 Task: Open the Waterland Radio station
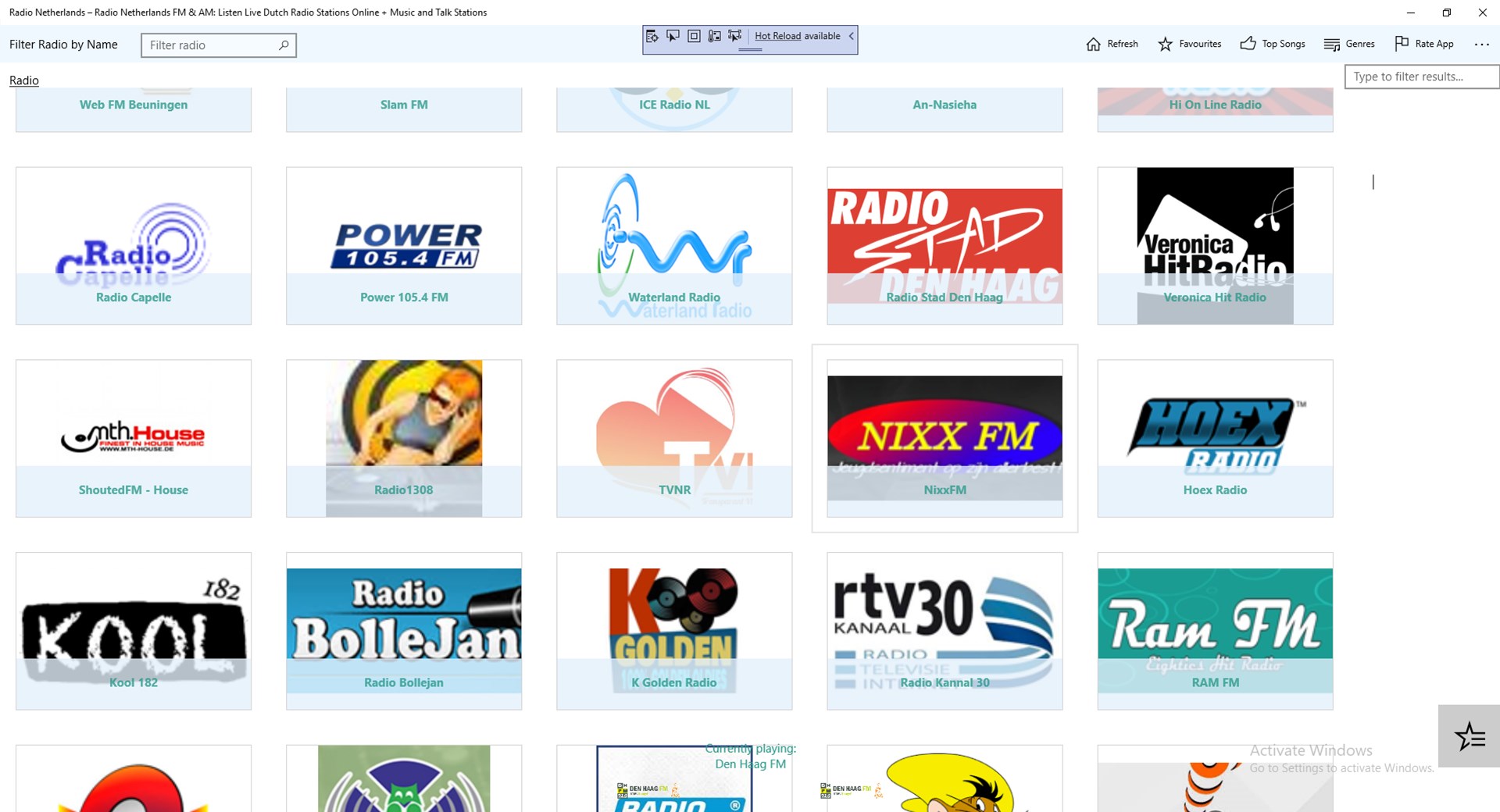pyautogui.click(x=674, y=246)
